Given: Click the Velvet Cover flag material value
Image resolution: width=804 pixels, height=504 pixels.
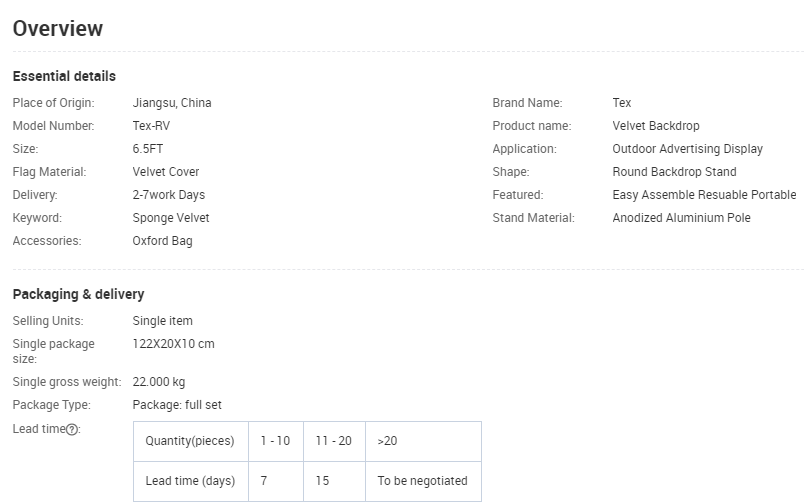Looking at the screenshot, I should [166, 172].
